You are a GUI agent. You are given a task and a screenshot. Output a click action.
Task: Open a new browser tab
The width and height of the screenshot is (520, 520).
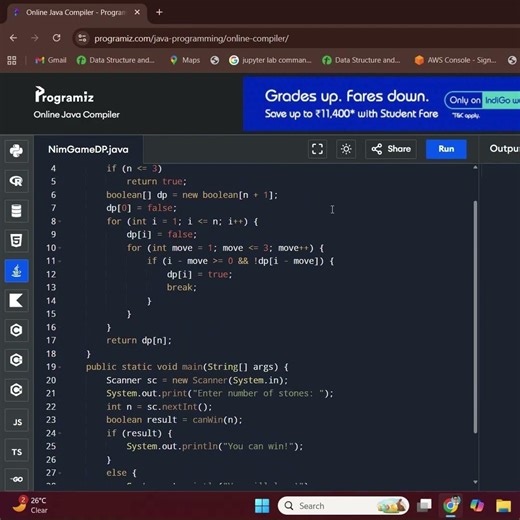(159, 12)
